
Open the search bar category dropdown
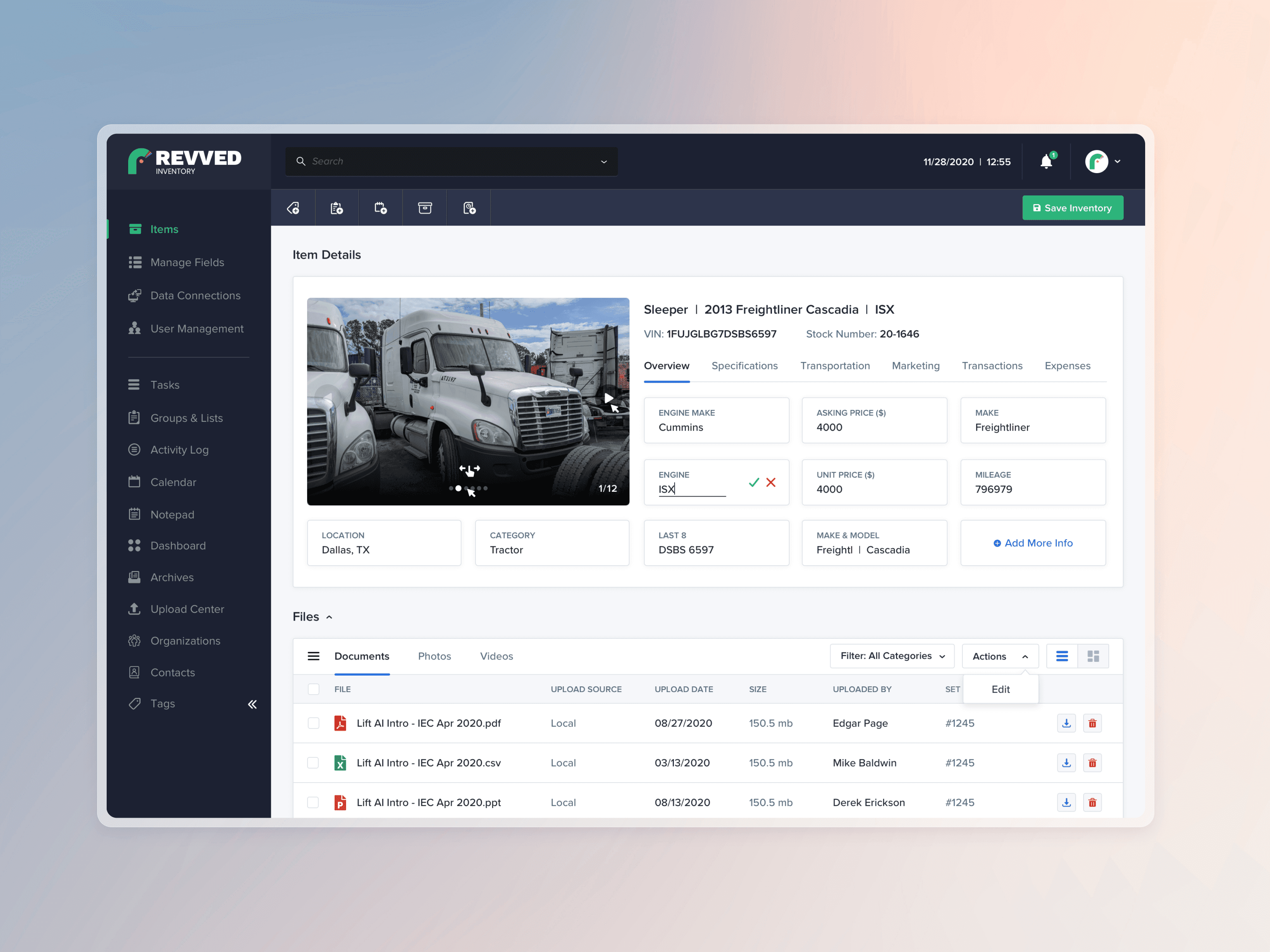(604, 161)
